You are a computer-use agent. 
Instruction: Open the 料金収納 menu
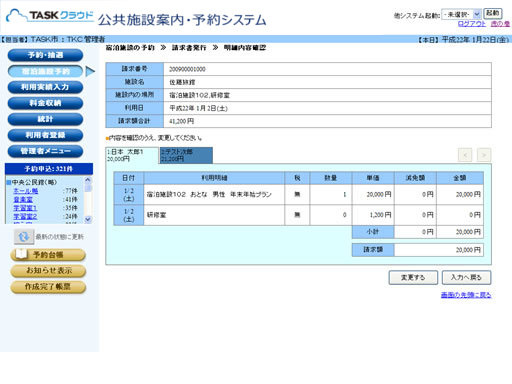point(45,103)
